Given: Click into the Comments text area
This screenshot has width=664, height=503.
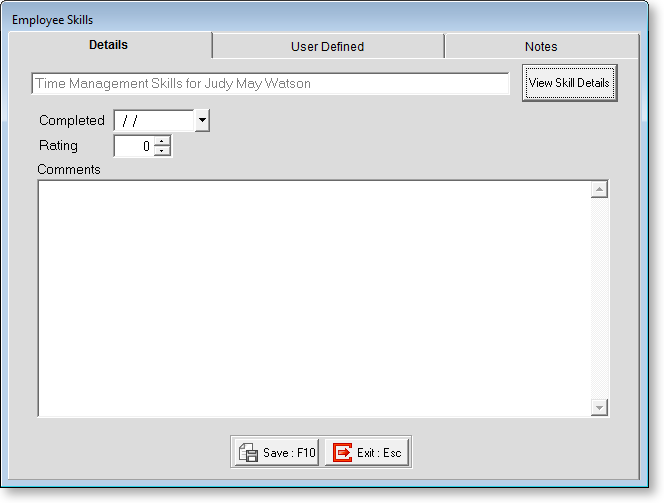Looking at the screenshot, I should point(313,298).
